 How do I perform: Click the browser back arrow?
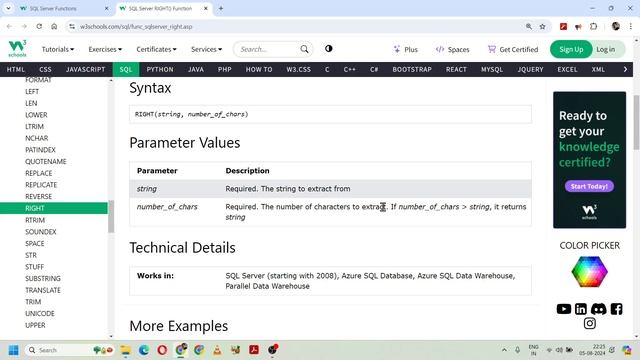tap(9, 27)
